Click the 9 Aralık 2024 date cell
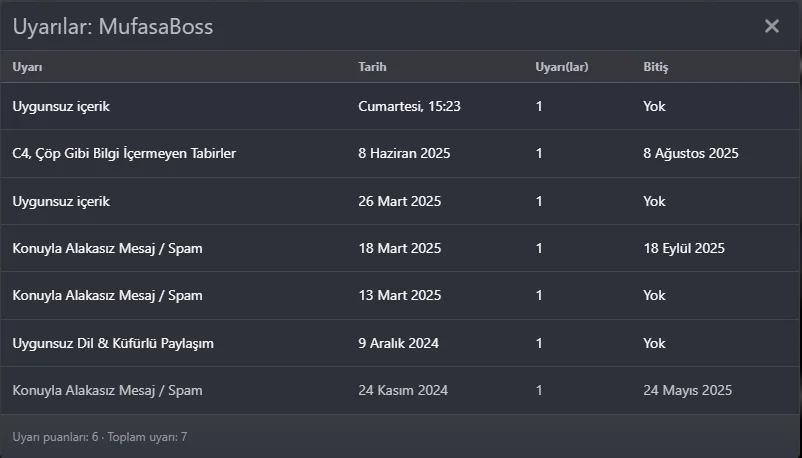This screenshot has height=458, width=802. pyautogui.click(x=398, y=343)
